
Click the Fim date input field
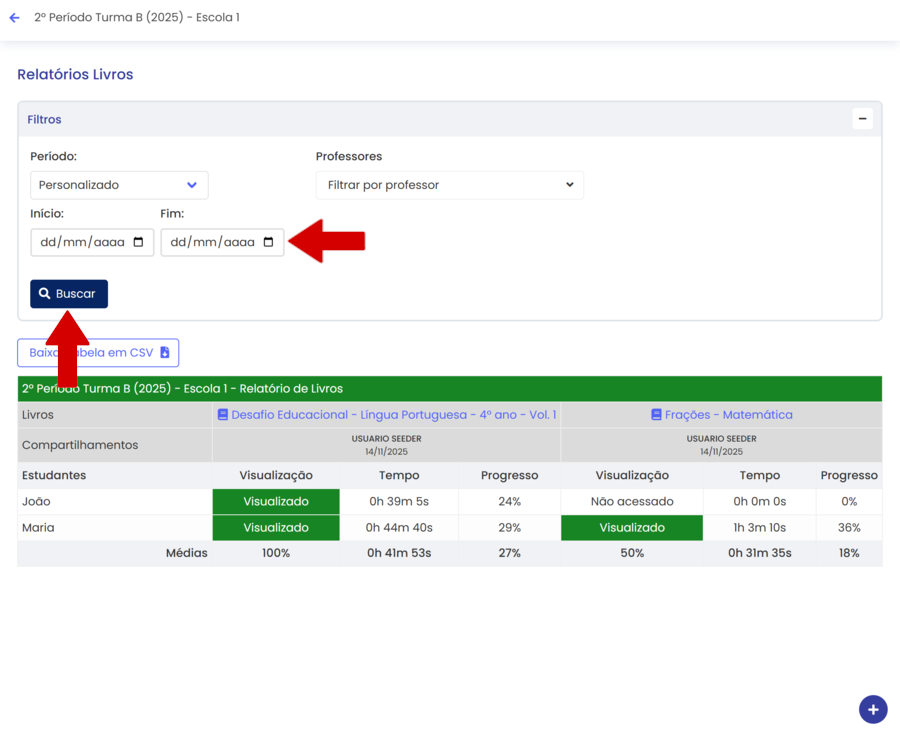[x=210, y=242]
